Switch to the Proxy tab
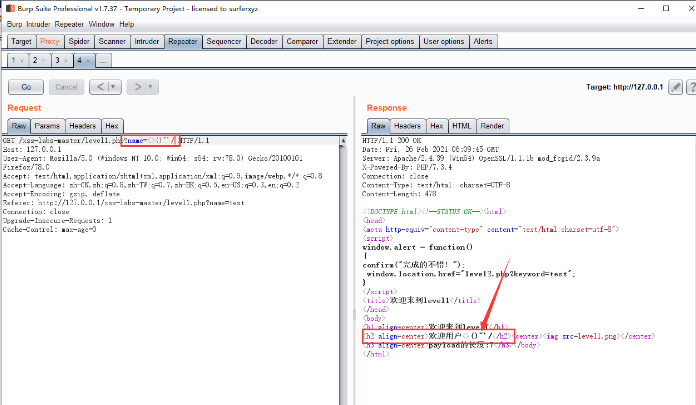 [x=50, y=41]
